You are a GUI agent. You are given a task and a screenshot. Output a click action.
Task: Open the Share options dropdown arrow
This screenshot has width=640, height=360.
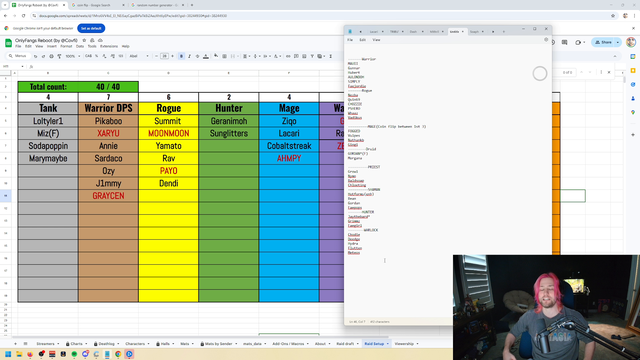[x=618, y=42]
